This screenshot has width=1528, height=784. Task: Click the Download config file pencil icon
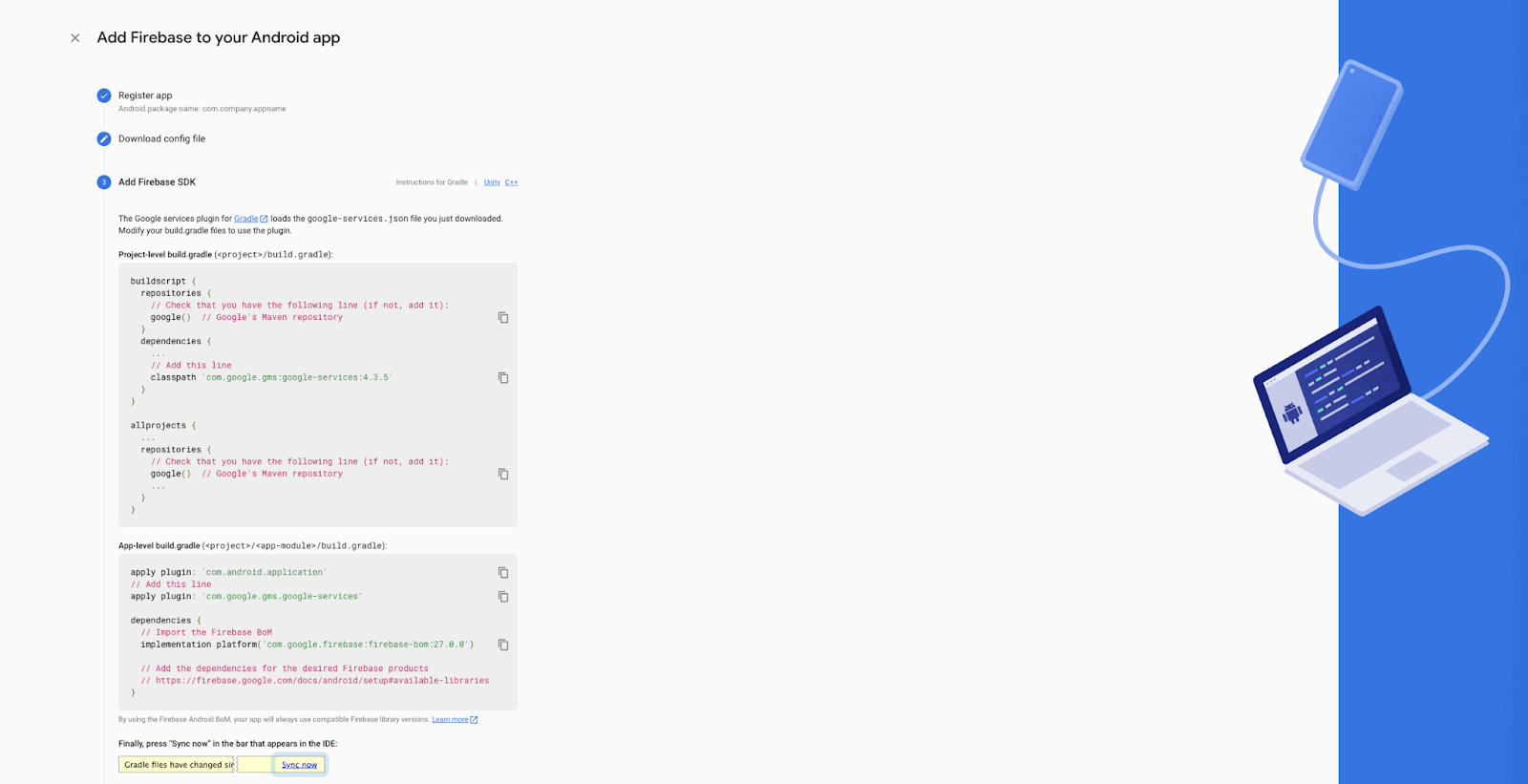(x=104, y=139)
